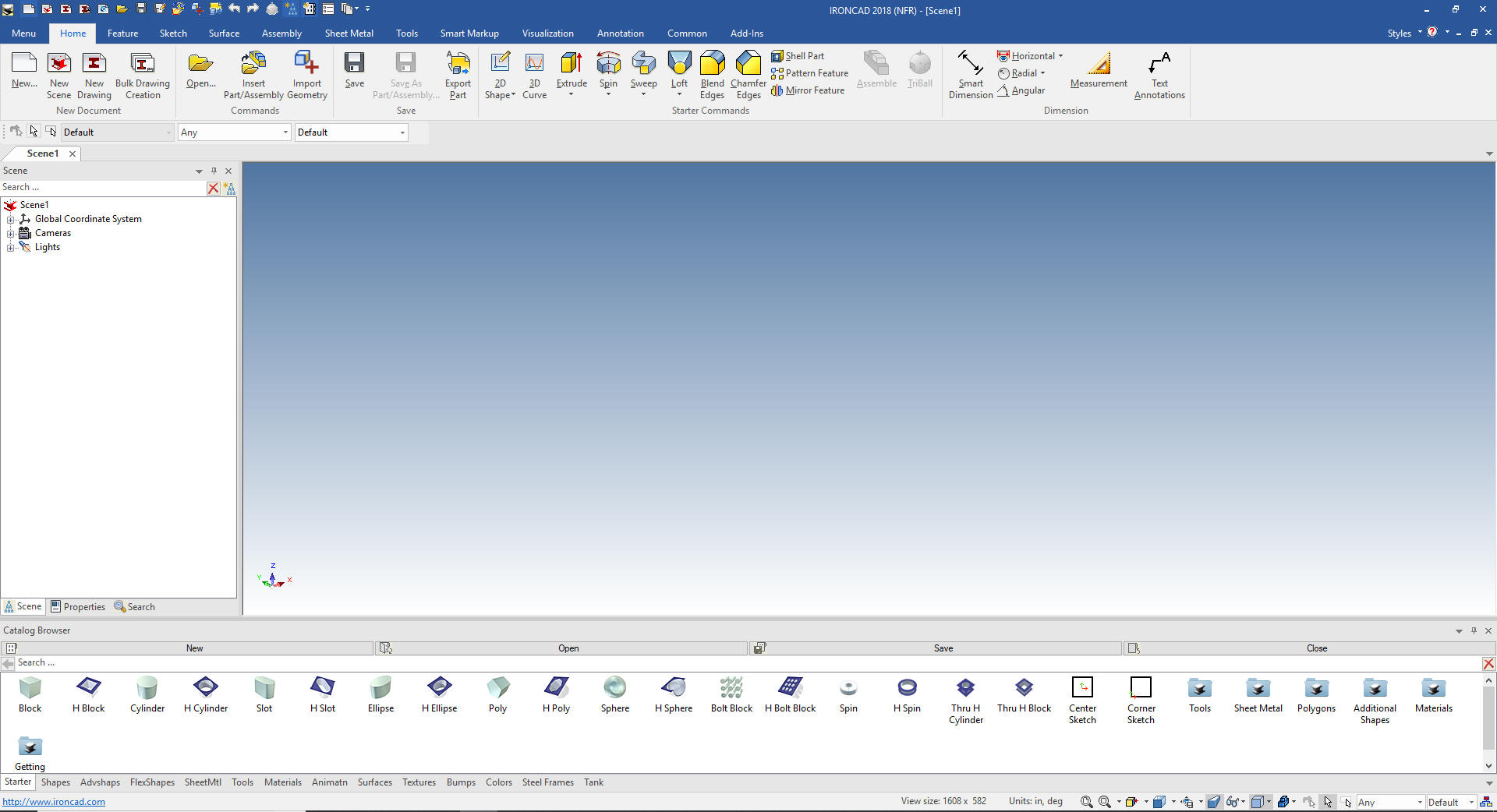Screen dimensions: 1497x812
Task: Select the H Block catalog shape
Action: coord(88,694)
